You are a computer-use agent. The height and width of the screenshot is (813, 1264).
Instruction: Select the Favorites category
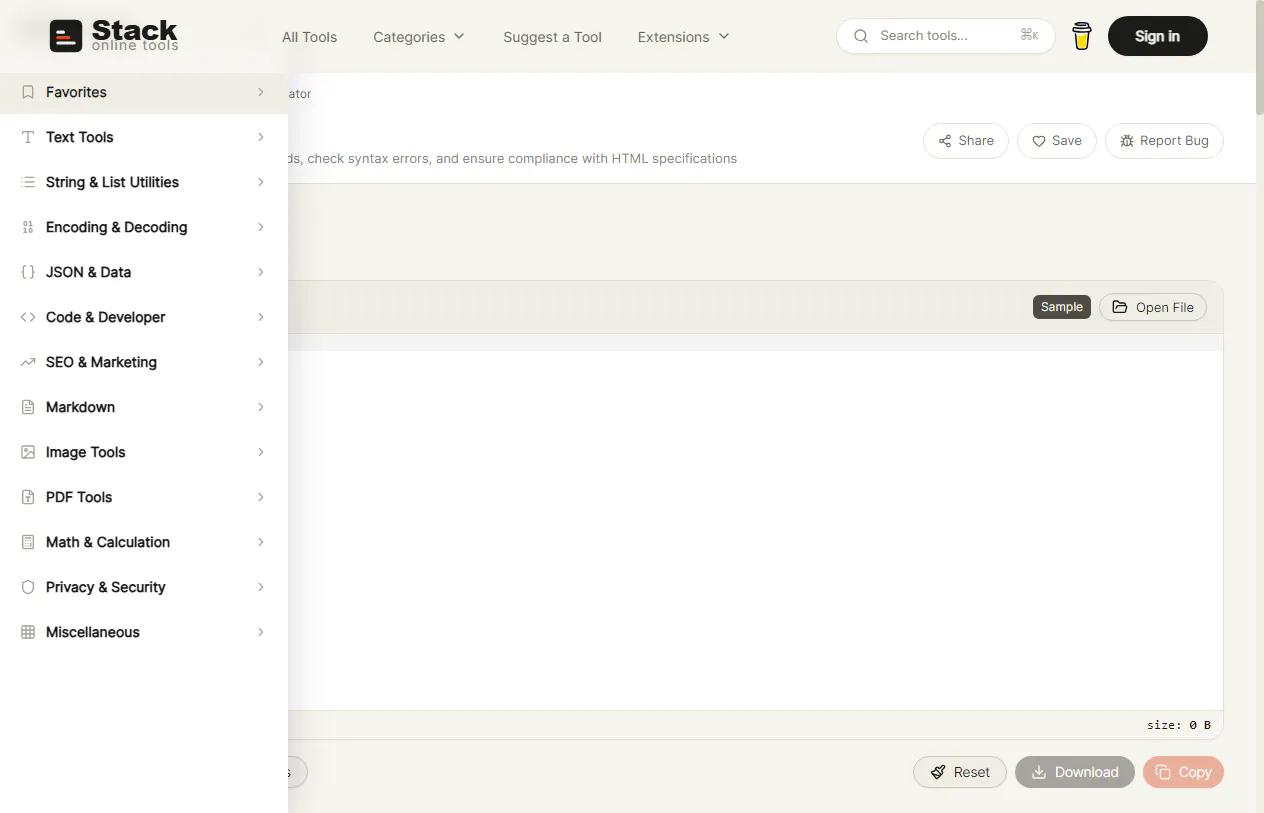[144, 92]
